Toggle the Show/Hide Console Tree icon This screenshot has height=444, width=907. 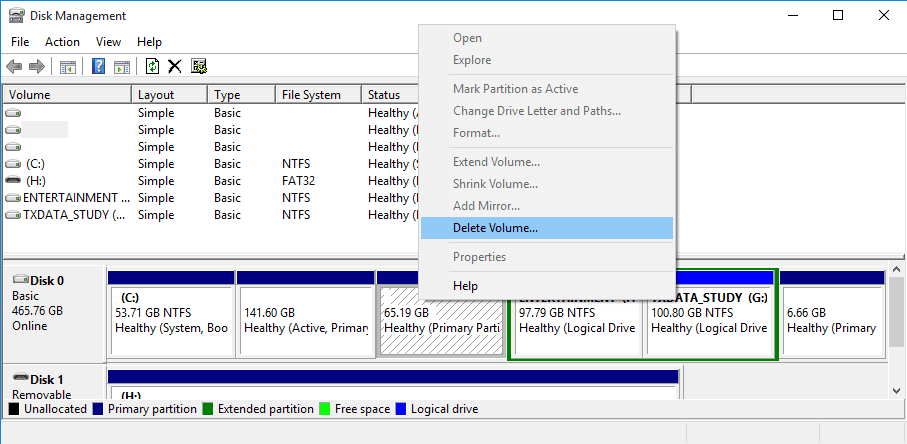pyautogui.click(x=68, y=66)
